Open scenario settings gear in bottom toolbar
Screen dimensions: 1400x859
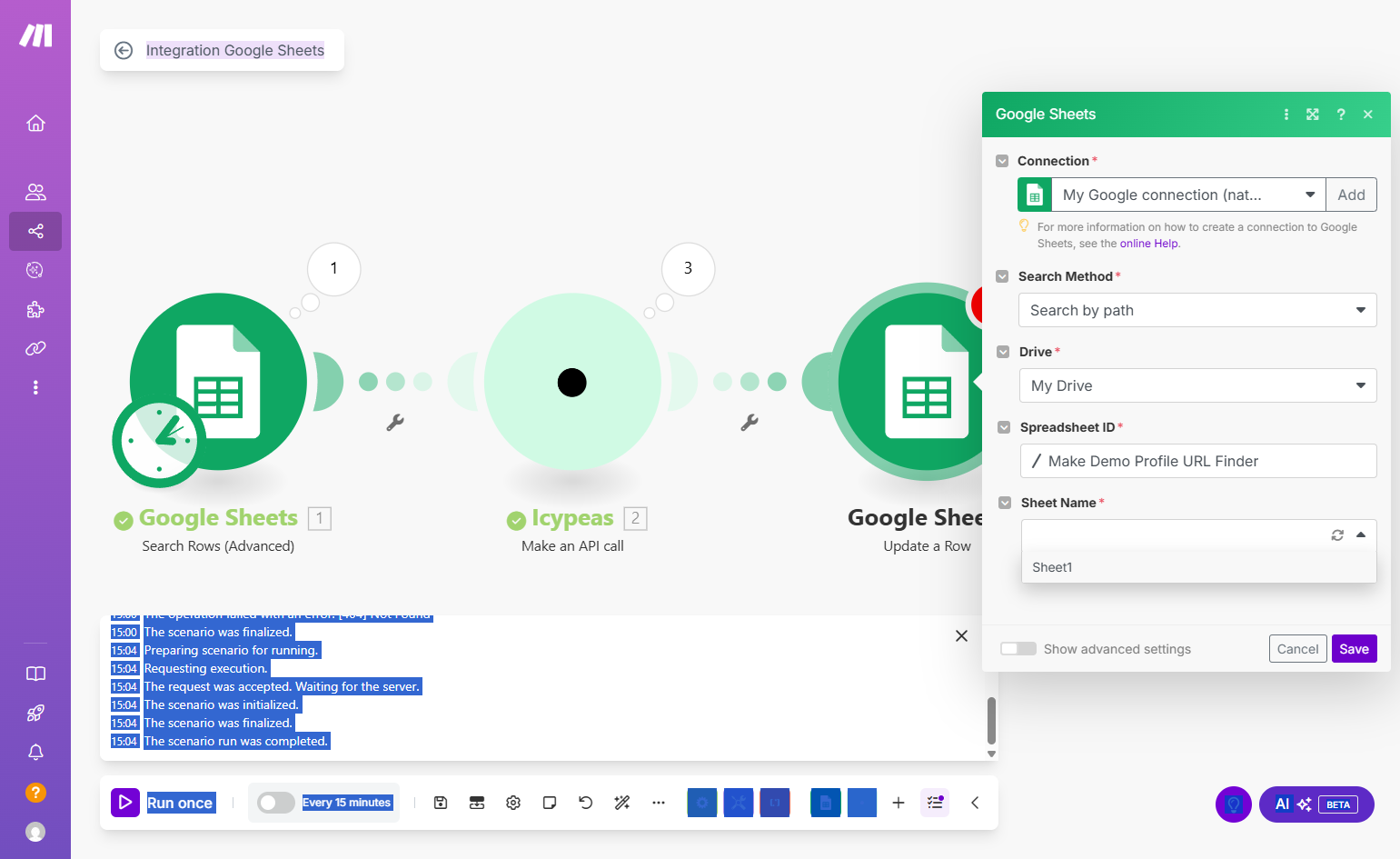(513, 803)
